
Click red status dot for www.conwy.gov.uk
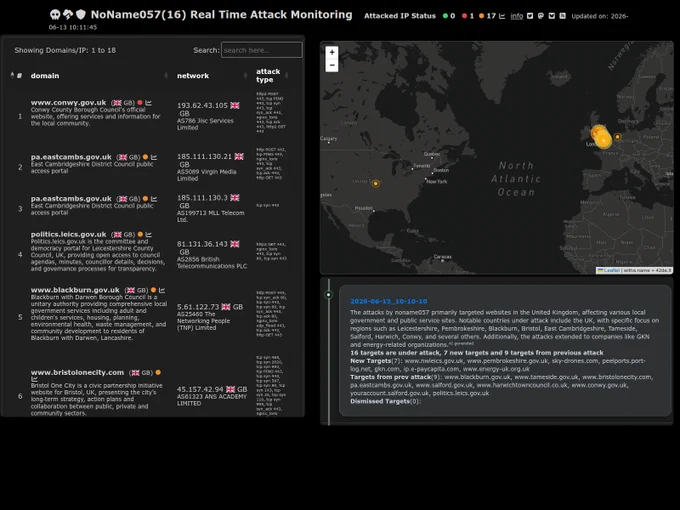click(x=140, y=103)
